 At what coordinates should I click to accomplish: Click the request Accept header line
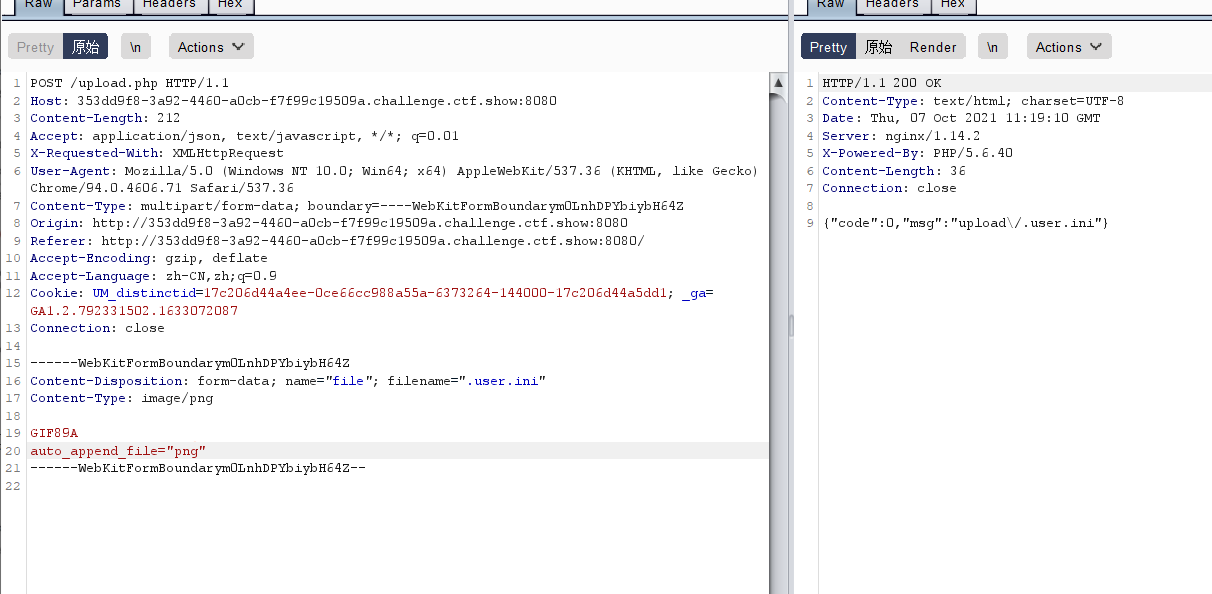(245, 136)
